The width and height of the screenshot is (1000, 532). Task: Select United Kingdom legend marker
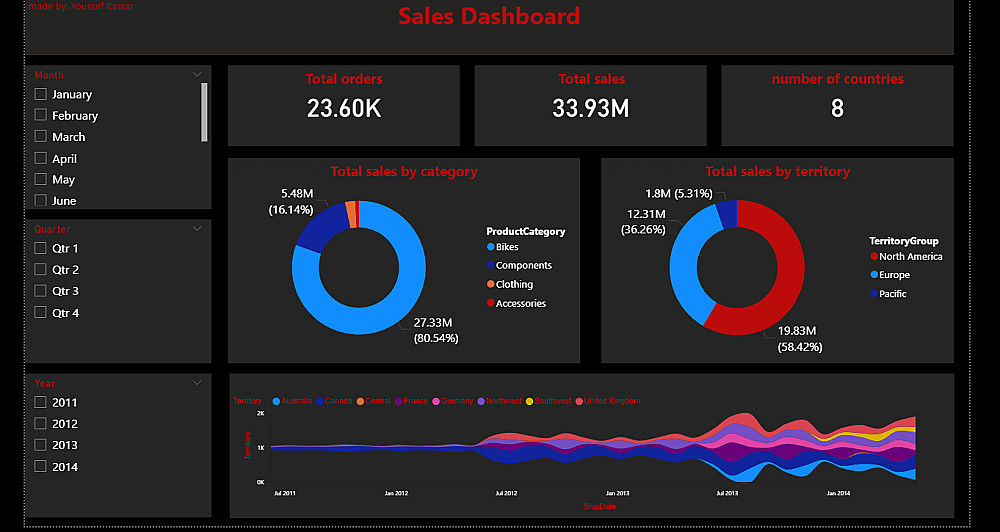point(579,401)
